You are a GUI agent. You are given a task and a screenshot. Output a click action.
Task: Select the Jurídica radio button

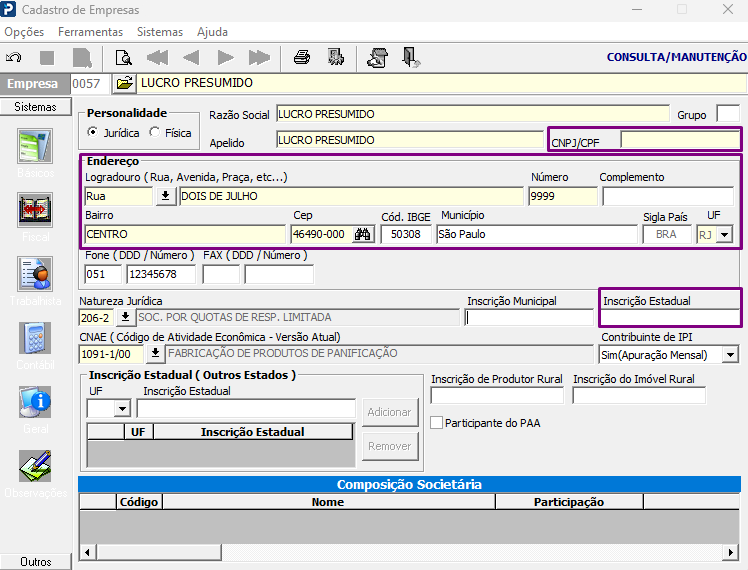(93, 132)
